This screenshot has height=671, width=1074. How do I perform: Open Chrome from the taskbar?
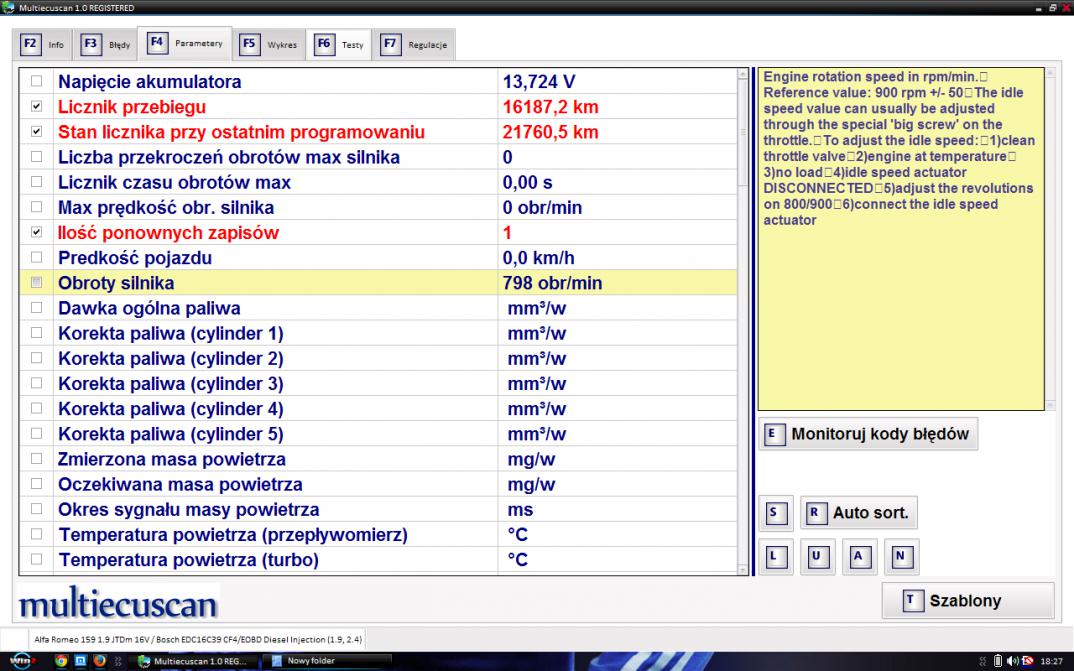point(62,661)
